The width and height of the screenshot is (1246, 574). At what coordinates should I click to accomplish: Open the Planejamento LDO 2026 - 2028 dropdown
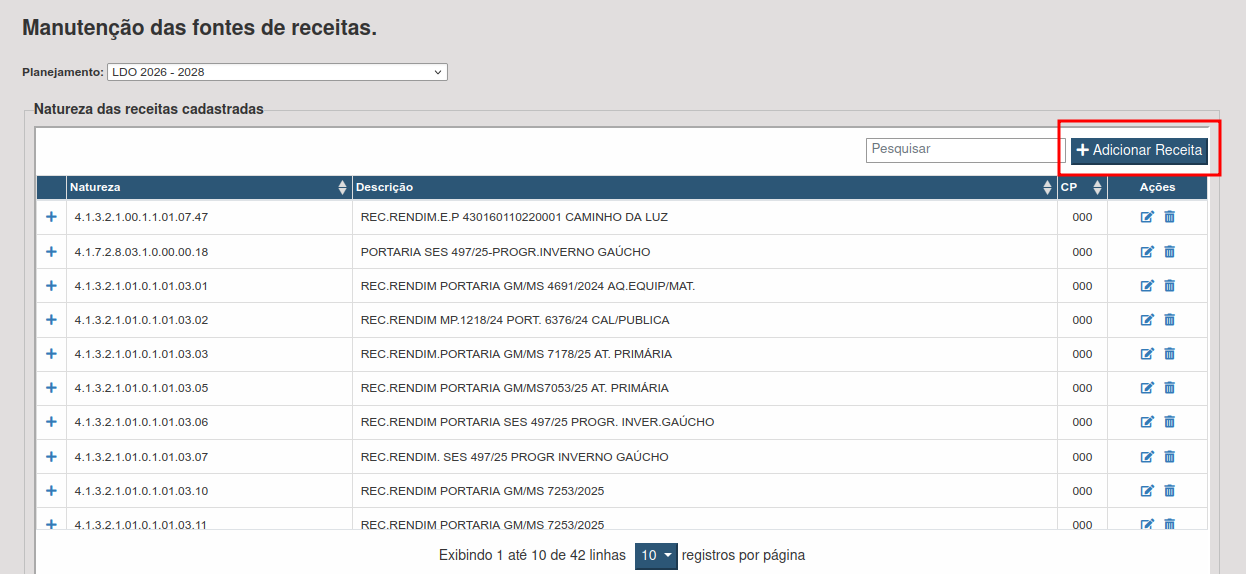(277, 72)
